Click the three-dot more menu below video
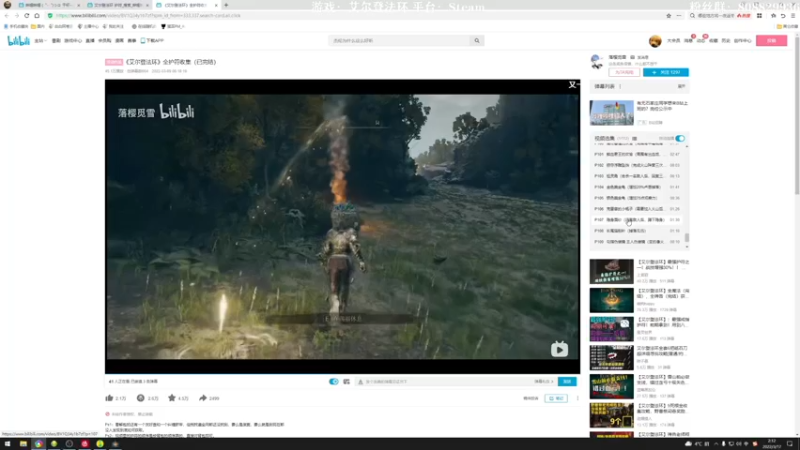Image resolution: width=800 pixels, height=450 pixels. click(x=578, y=398)
